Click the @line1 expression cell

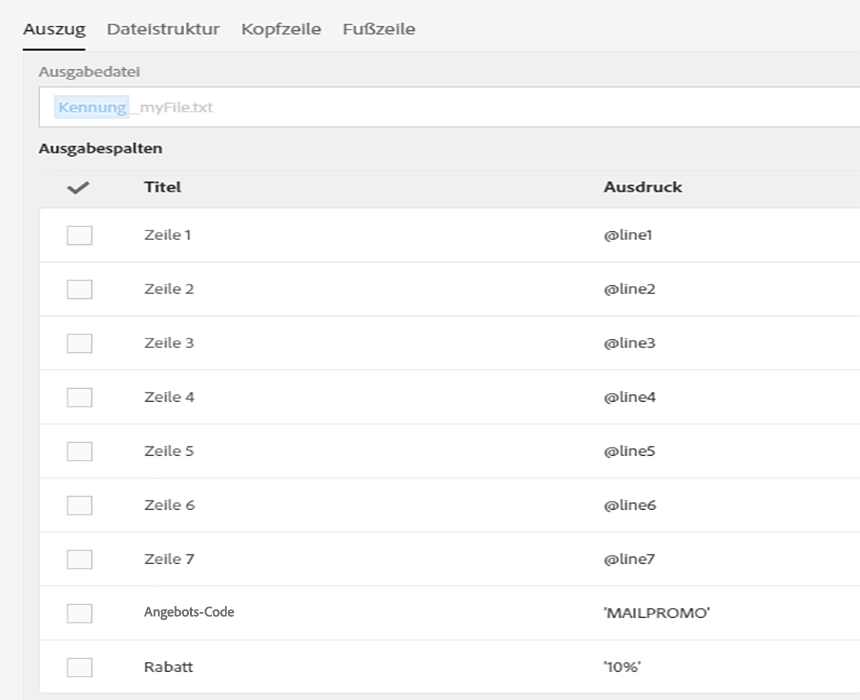click(x=628, y=236)
